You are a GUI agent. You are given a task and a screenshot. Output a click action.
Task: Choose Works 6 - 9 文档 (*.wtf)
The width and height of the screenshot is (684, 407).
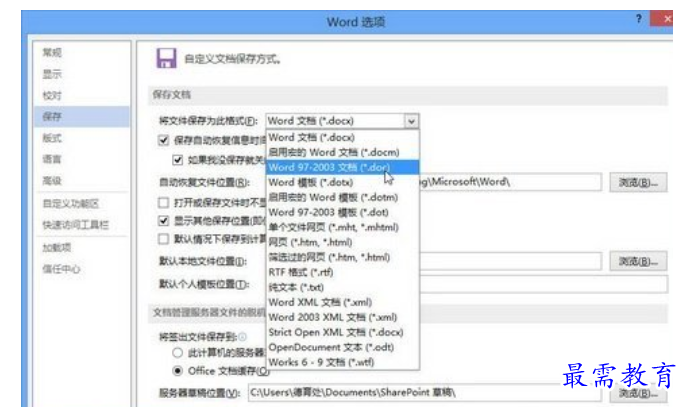click(x=342, y=362)
